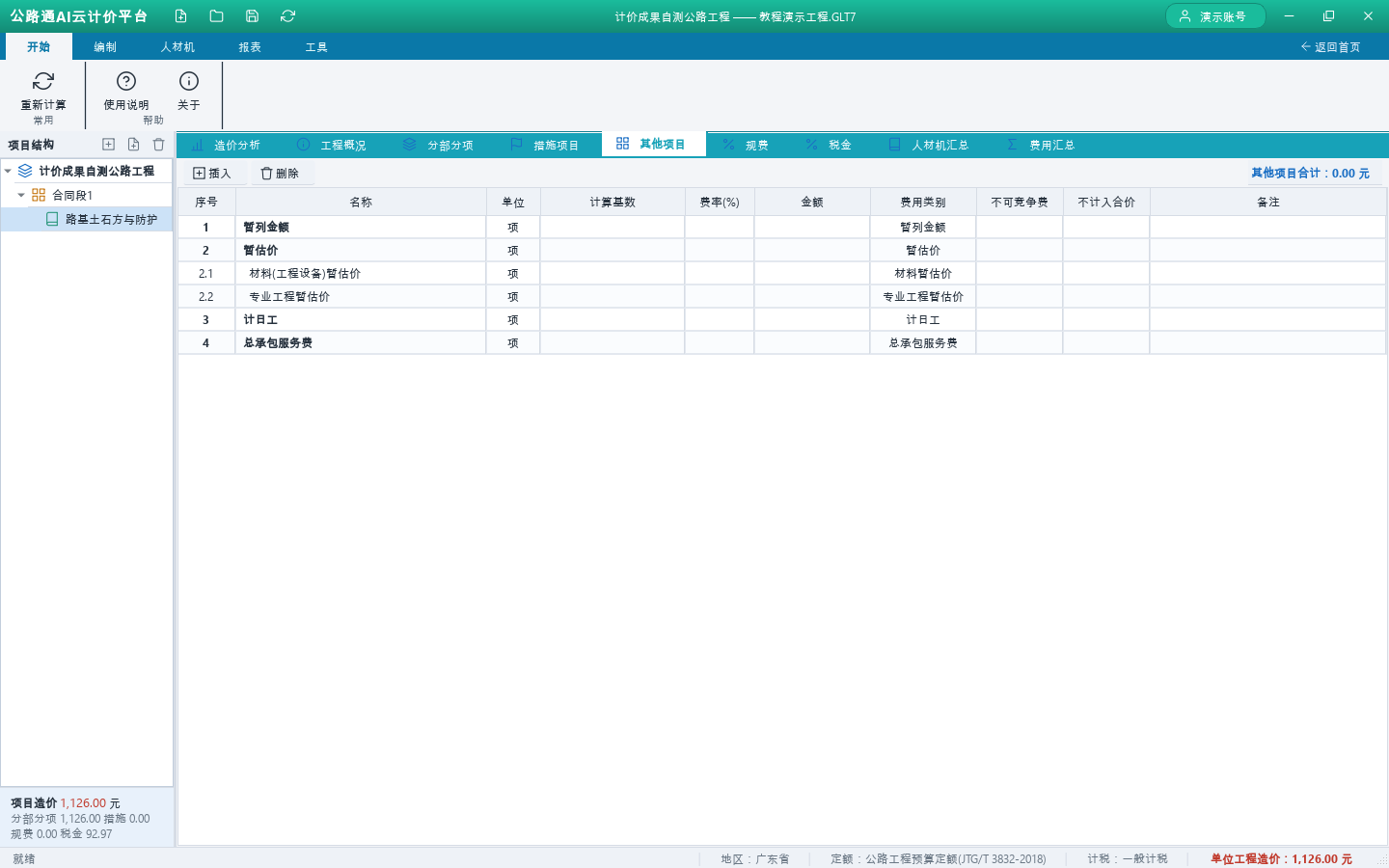Screen dimensions: 1389x868
Task: Click the trash icon in 项目结构 header
Action: click(x=158, y=144)
